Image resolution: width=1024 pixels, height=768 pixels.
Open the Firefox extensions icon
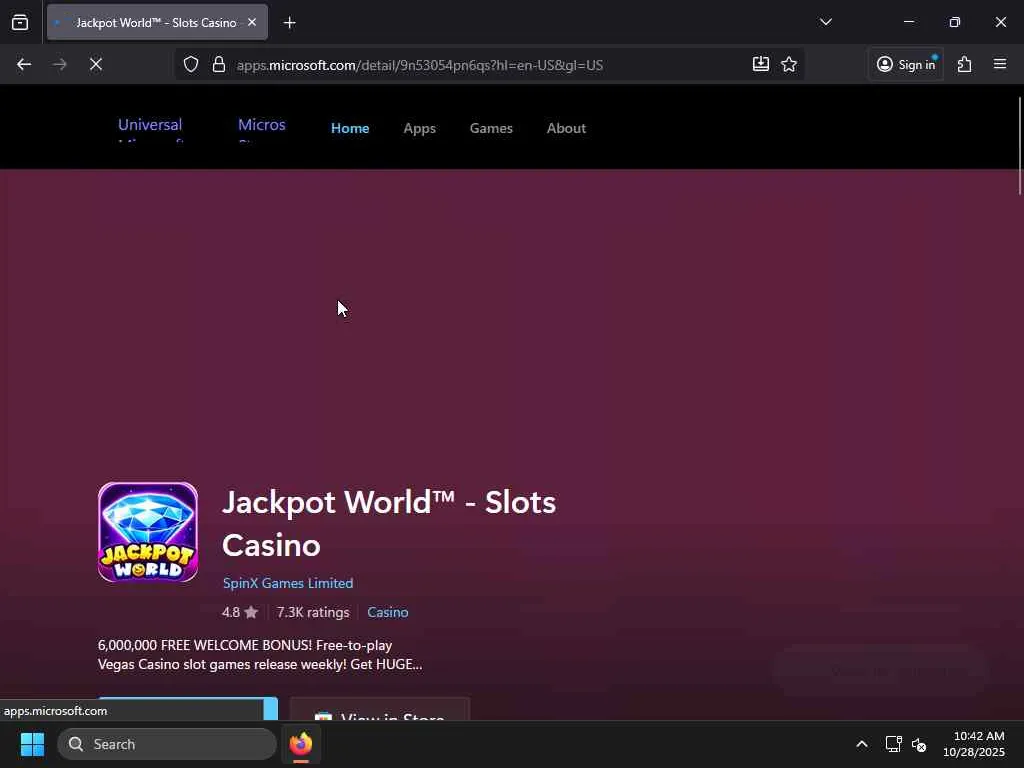[965, 64]
